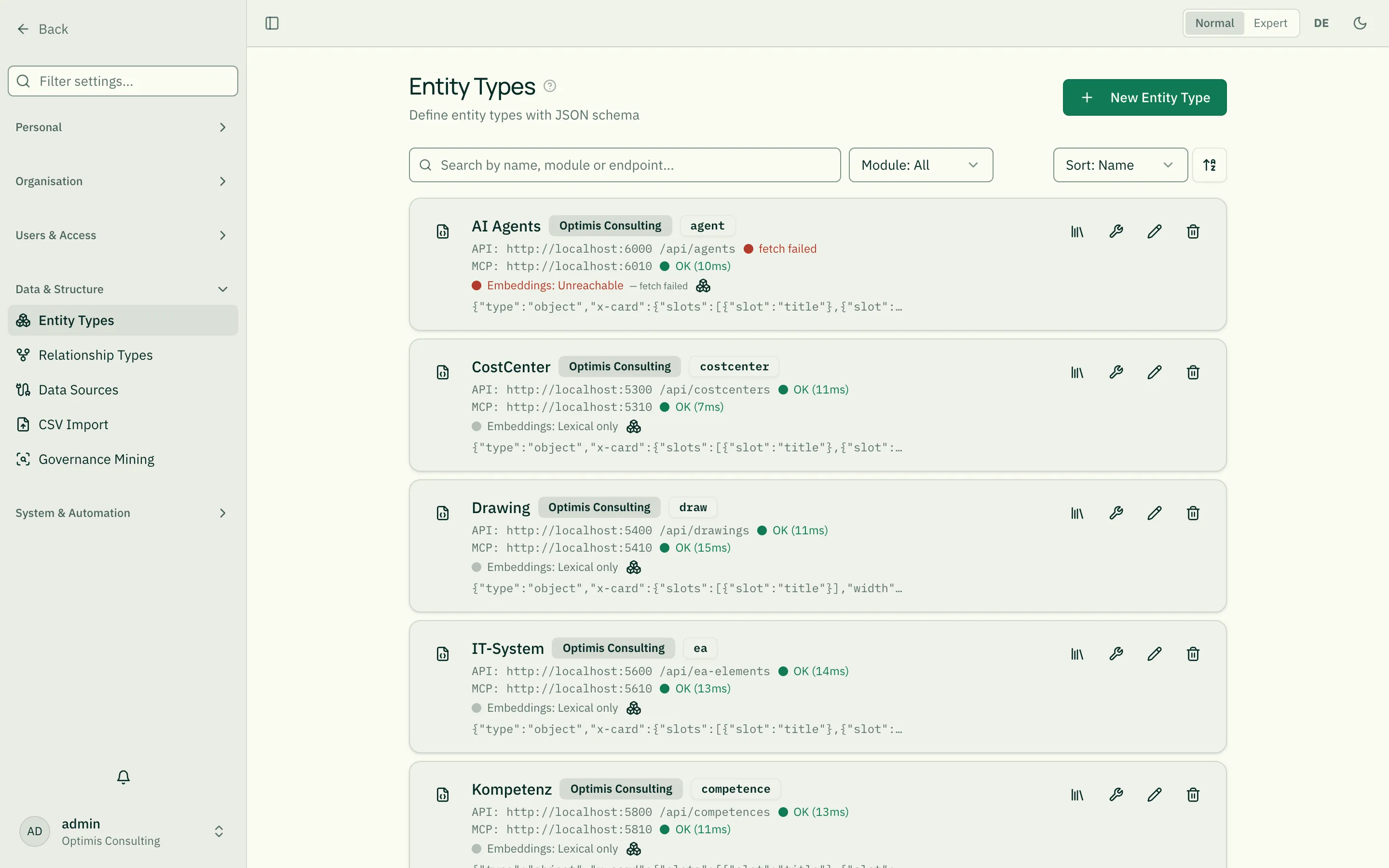Open the Module: All dropdown
The height and width of the screenshot is (868, 1389).
pyautogui.click(x=921, y=165)
